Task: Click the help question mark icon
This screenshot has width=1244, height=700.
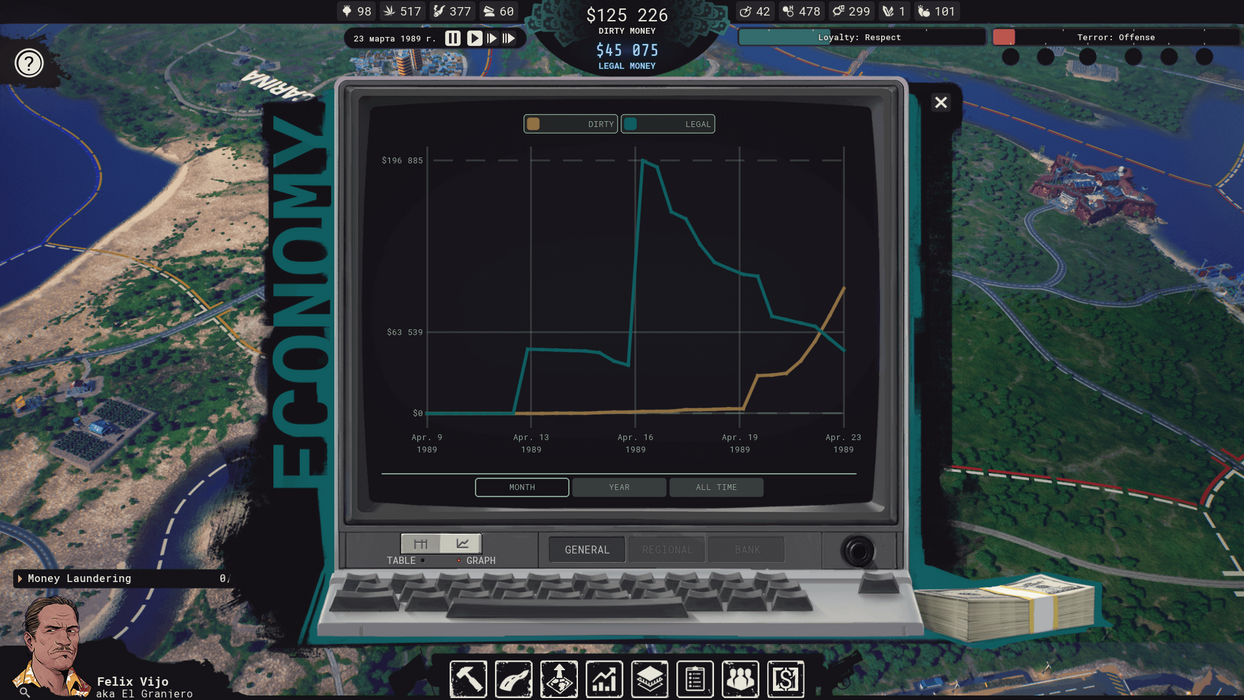Action: click(29, 64)
